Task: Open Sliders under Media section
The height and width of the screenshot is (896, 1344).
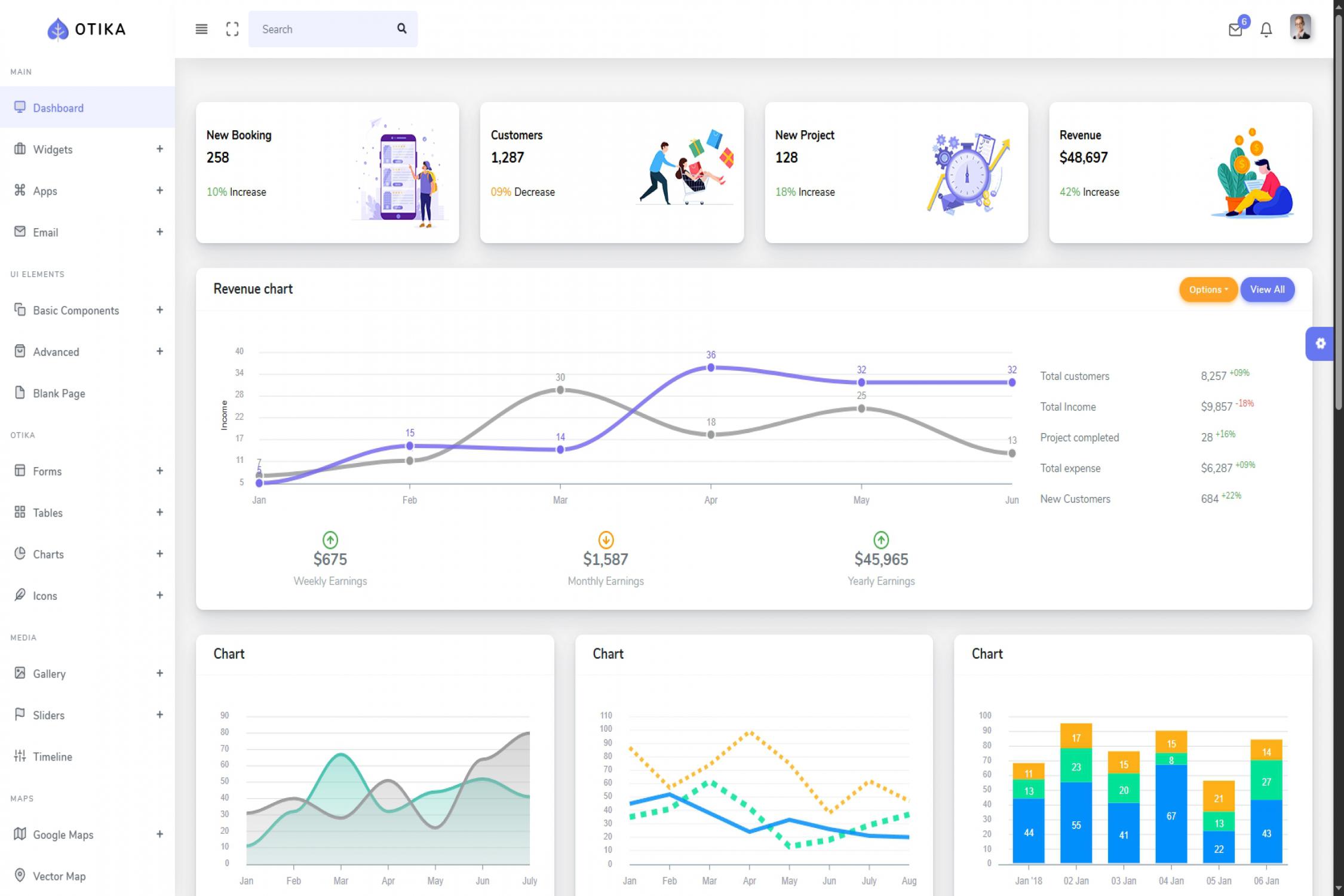Action: pyautogui.click(x=50, y=715)
